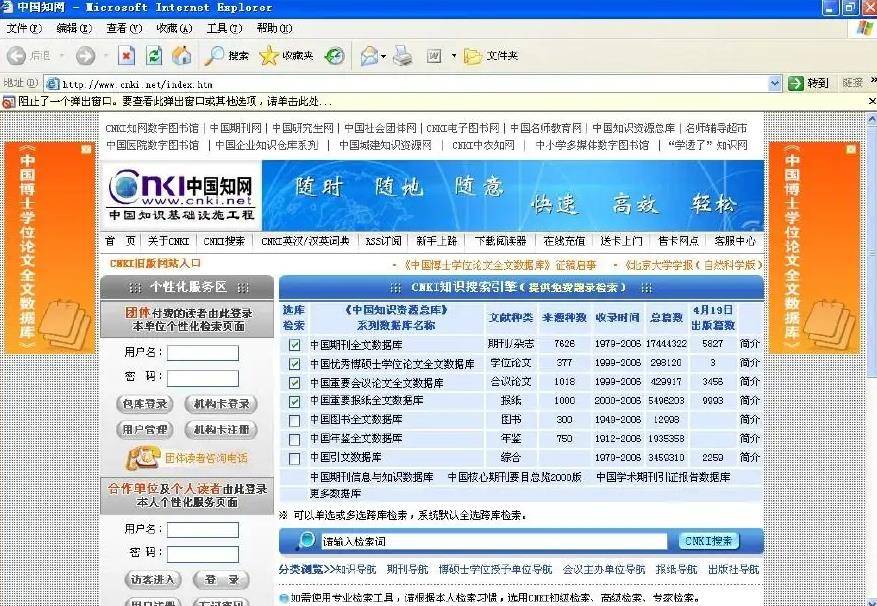Open the Search magnifier toolbar icon
The height and width of the screenshot is (606, 877).
point(214,55)
